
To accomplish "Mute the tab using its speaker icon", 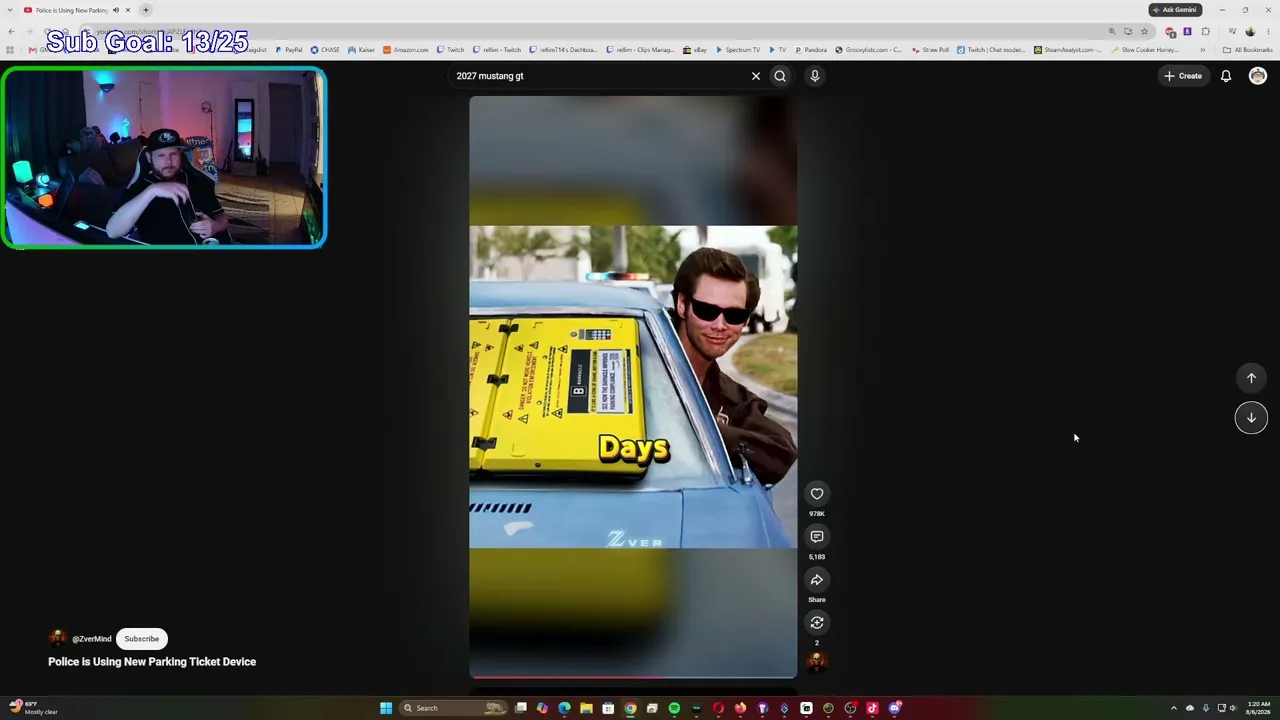I will 115,10.
